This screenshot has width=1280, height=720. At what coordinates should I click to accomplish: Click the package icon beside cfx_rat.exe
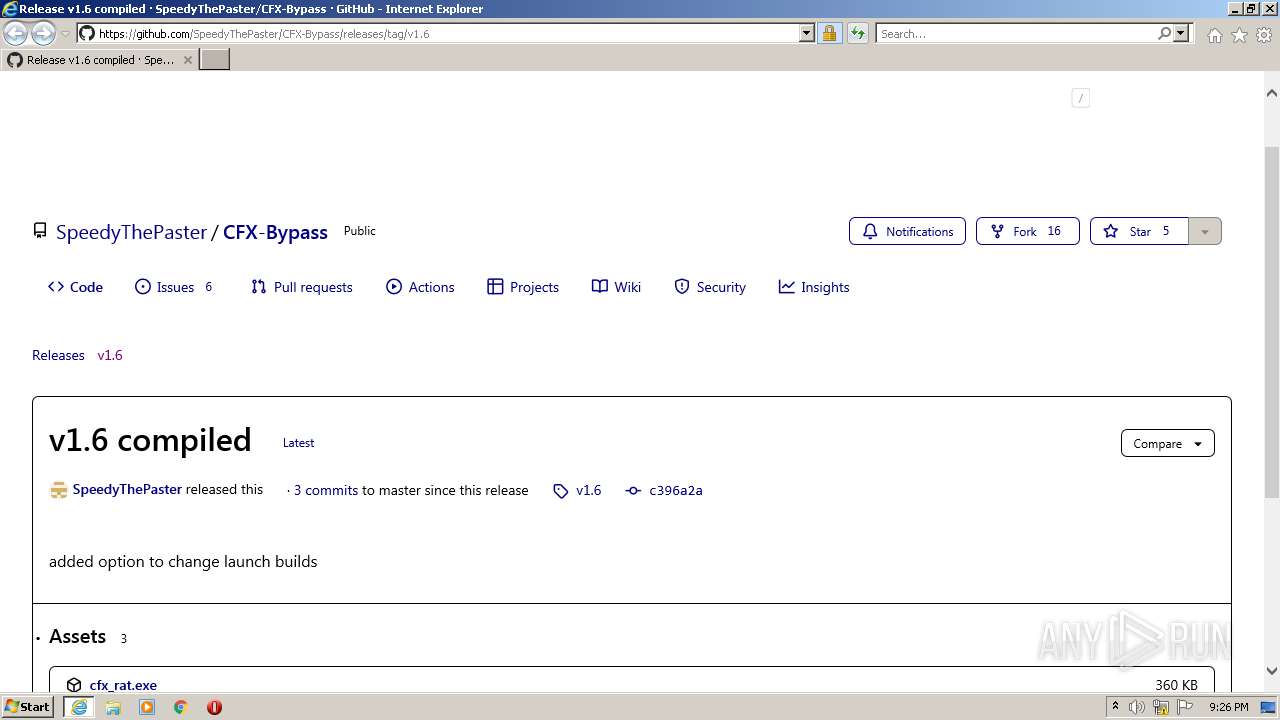74,685
